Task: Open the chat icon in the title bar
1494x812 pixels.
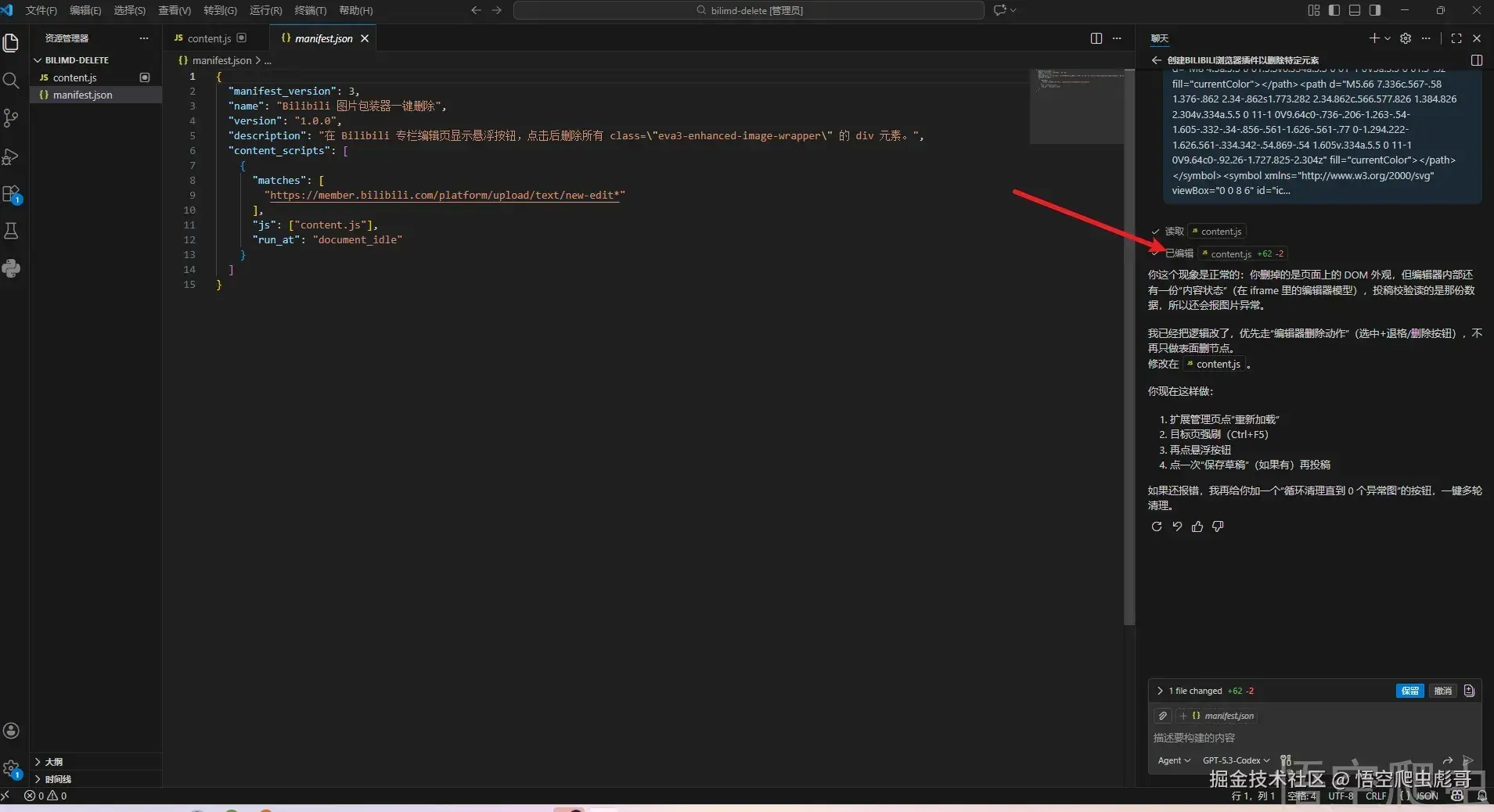Action: (999, 10)
